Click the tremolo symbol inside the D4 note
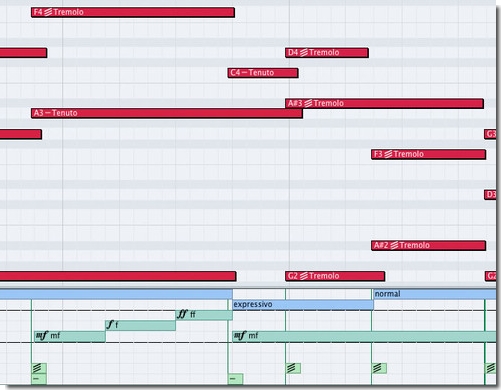501x390 pixels. (x=303, y=53)
